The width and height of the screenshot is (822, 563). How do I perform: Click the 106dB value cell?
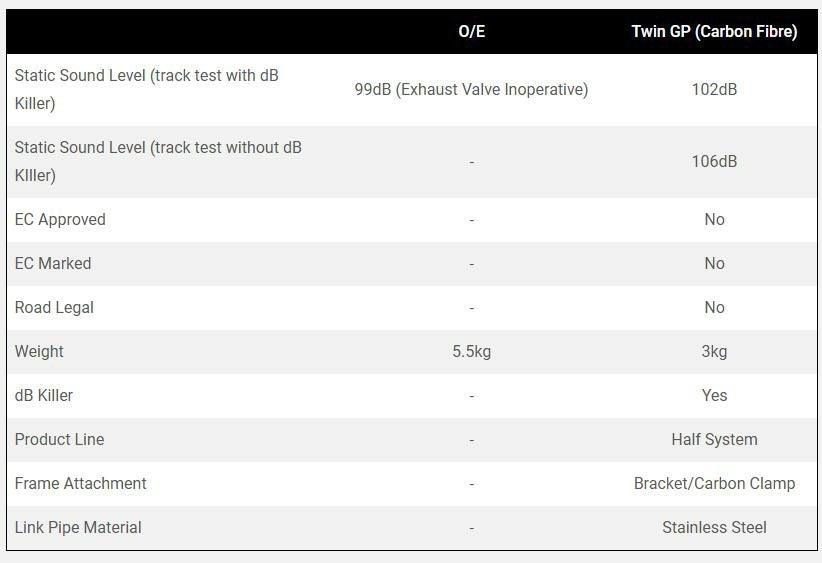tap(714, 162)
